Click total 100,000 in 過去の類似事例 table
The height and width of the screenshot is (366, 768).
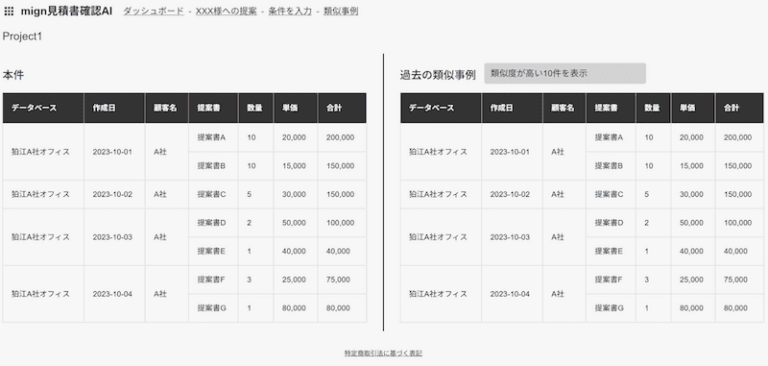coord(738,223)
